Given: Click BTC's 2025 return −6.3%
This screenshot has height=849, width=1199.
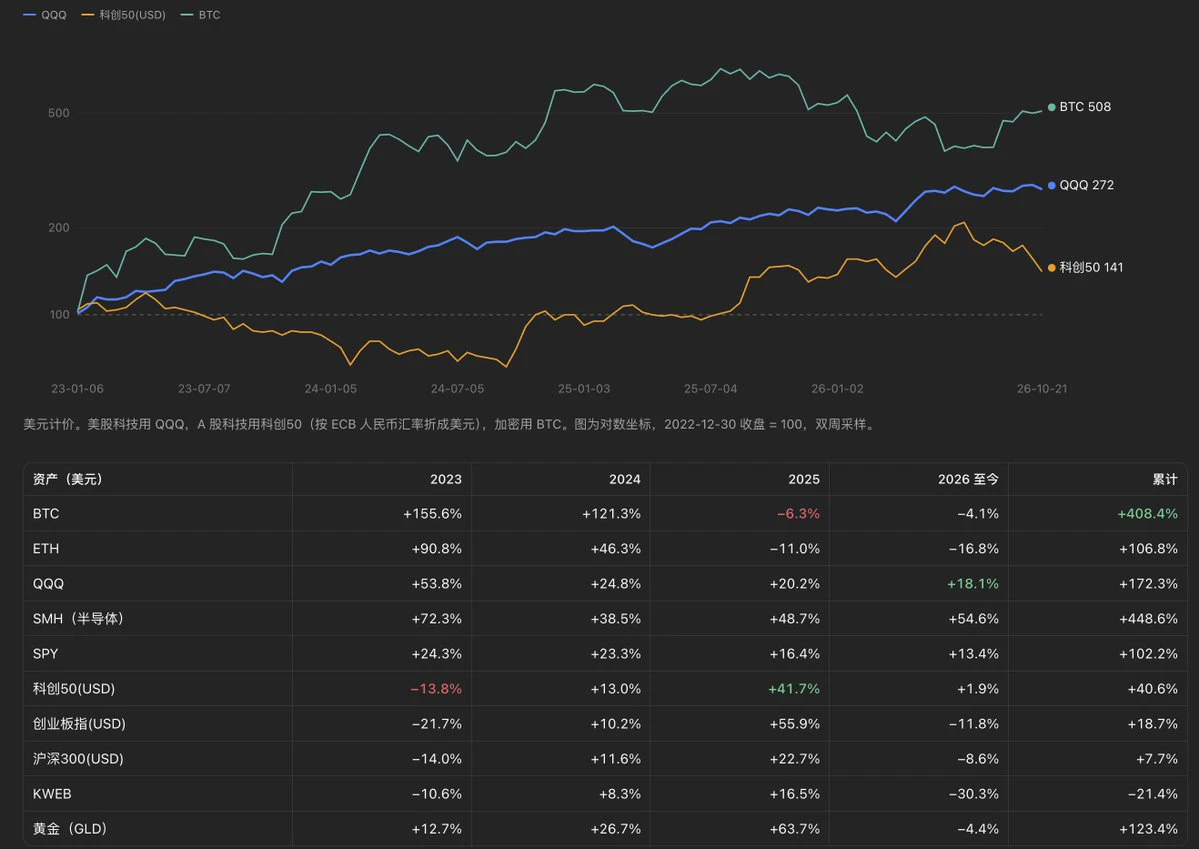Looking at the screenshot, I should point(798,514).
